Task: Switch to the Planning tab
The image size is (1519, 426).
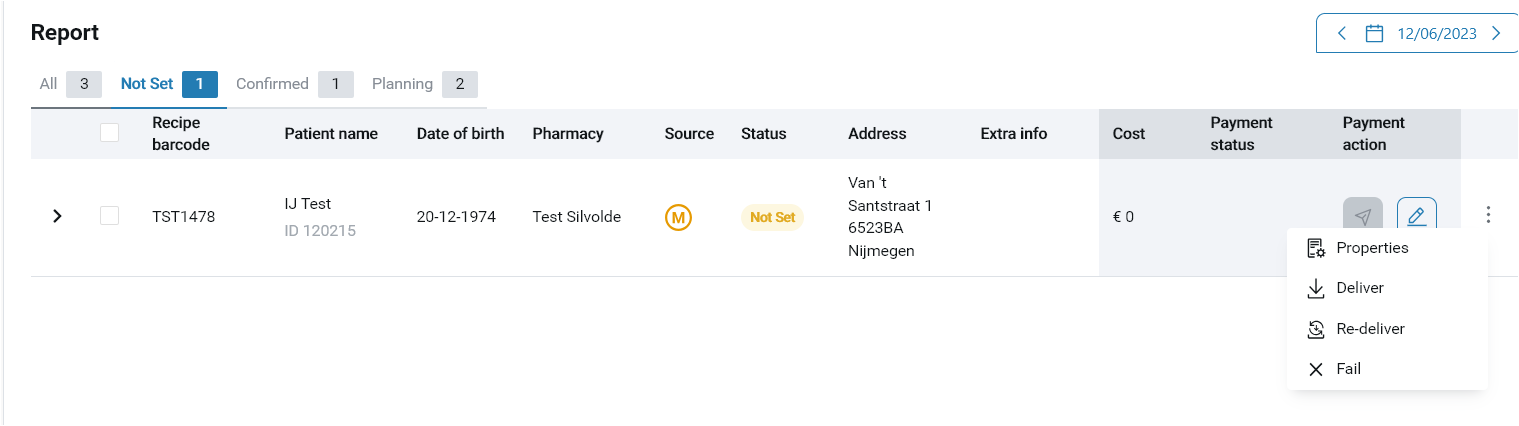Action: point(402,84)
